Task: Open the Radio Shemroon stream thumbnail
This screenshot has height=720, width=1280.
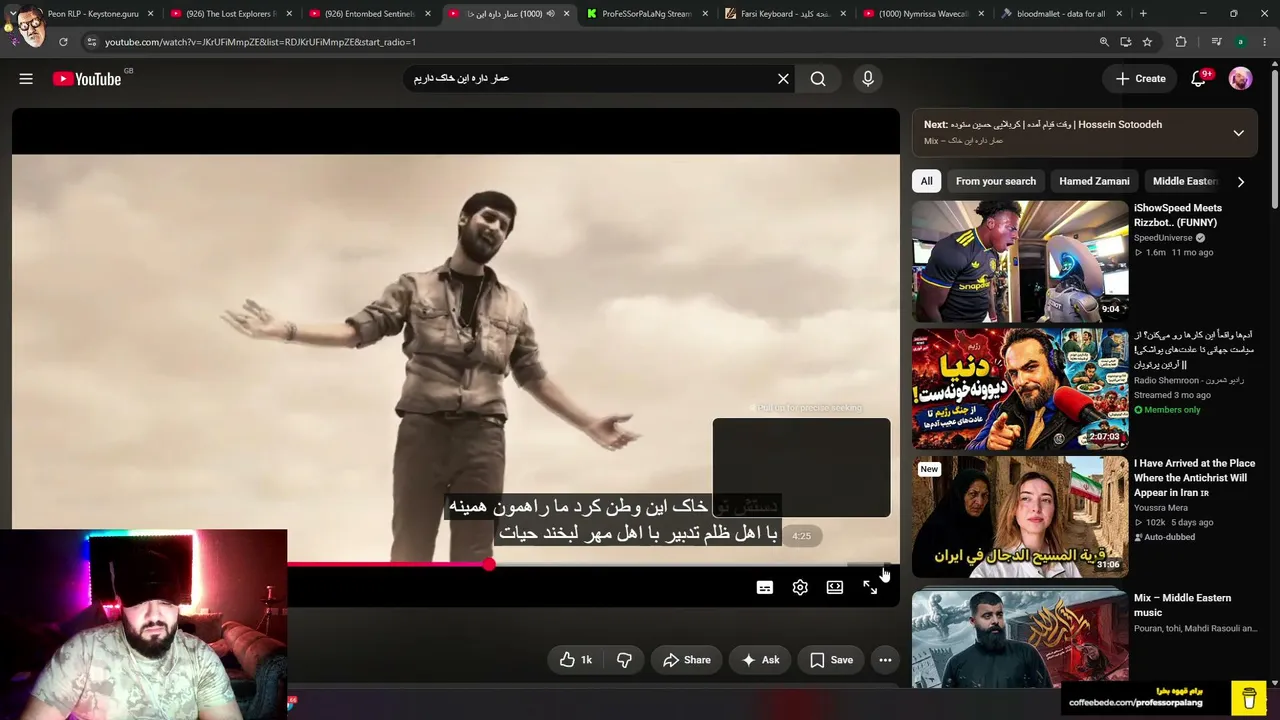Action: coord(1020,389)
